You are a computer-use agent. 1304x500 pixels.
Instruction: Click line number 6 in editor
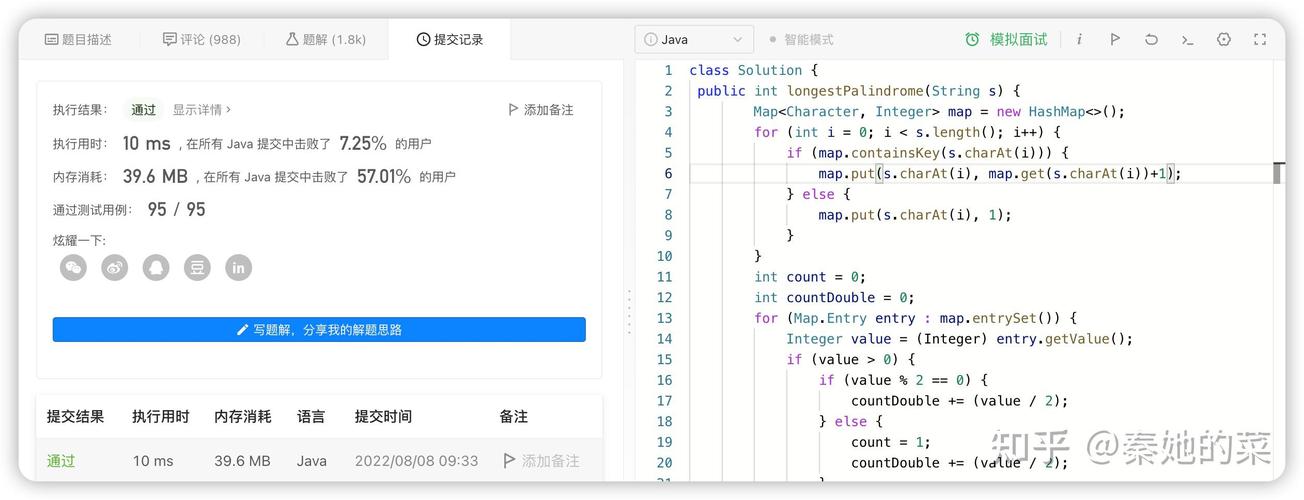click(668, 174)
